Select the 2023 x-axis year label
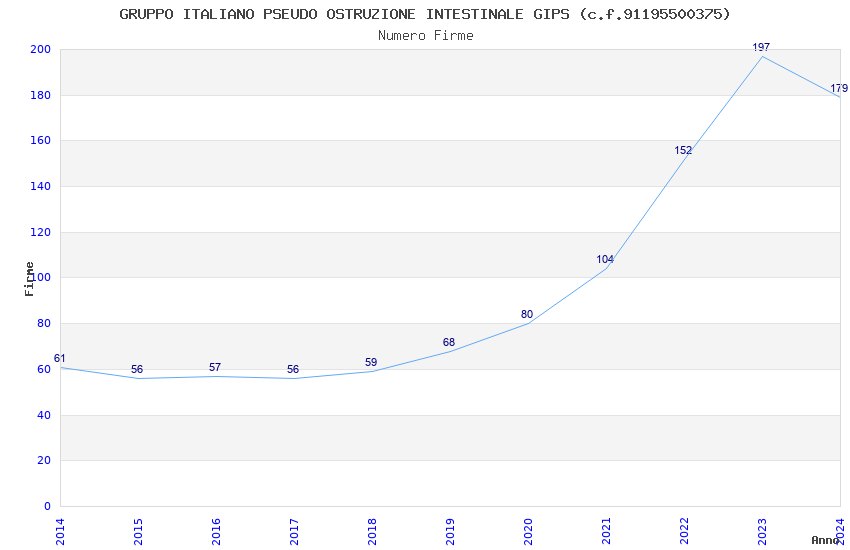 762,532
